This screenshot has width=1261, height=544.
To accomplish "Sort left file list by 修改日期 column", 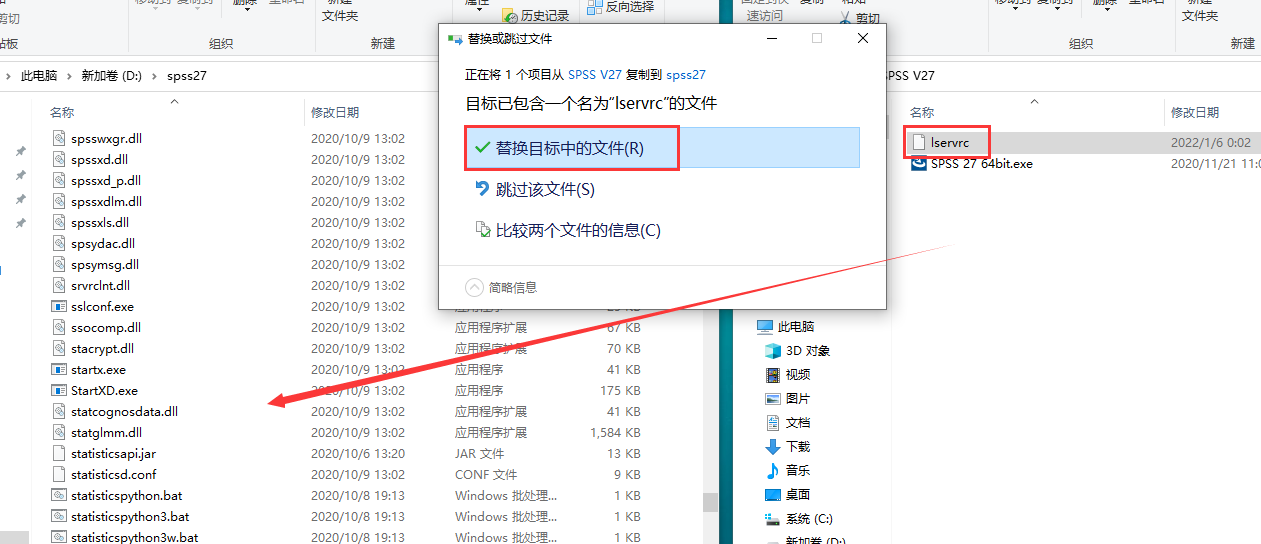I will tap(335, 113).
